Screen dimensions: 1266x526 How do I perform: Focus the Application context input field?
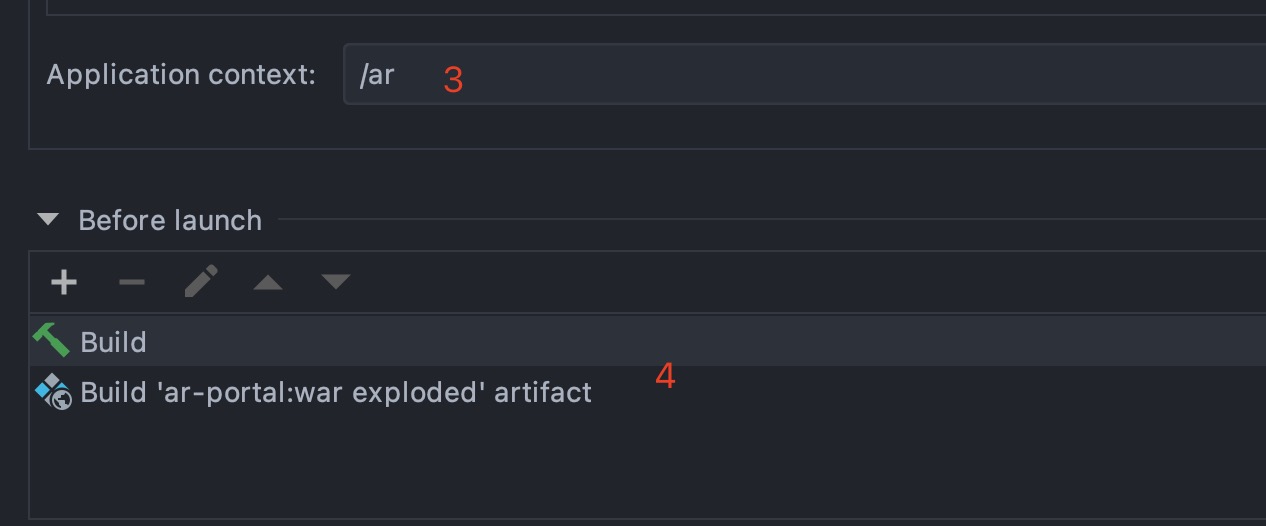pos(800,75)
